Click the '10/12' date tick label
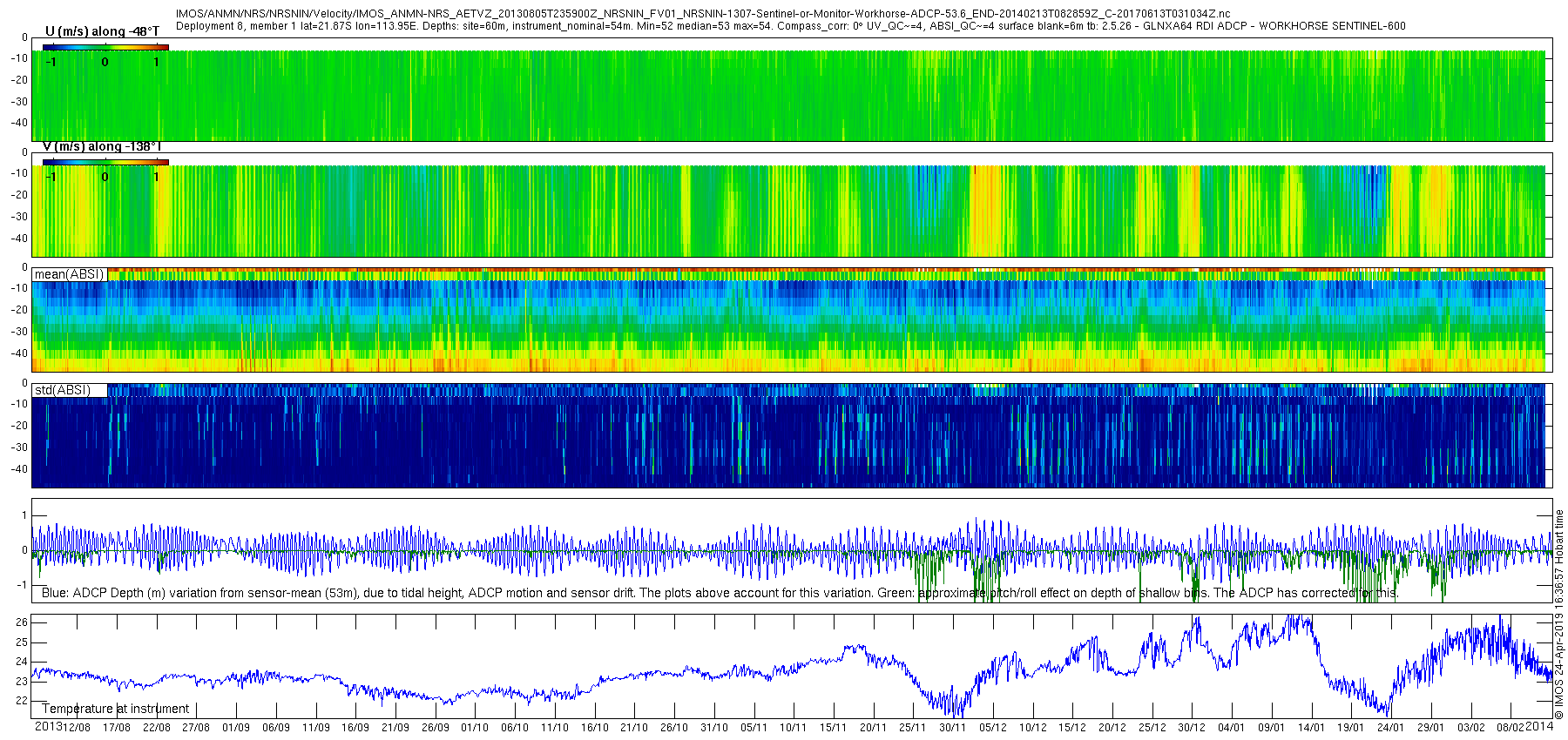Viewport: 1568px width, 740px height. point(1033,728)
